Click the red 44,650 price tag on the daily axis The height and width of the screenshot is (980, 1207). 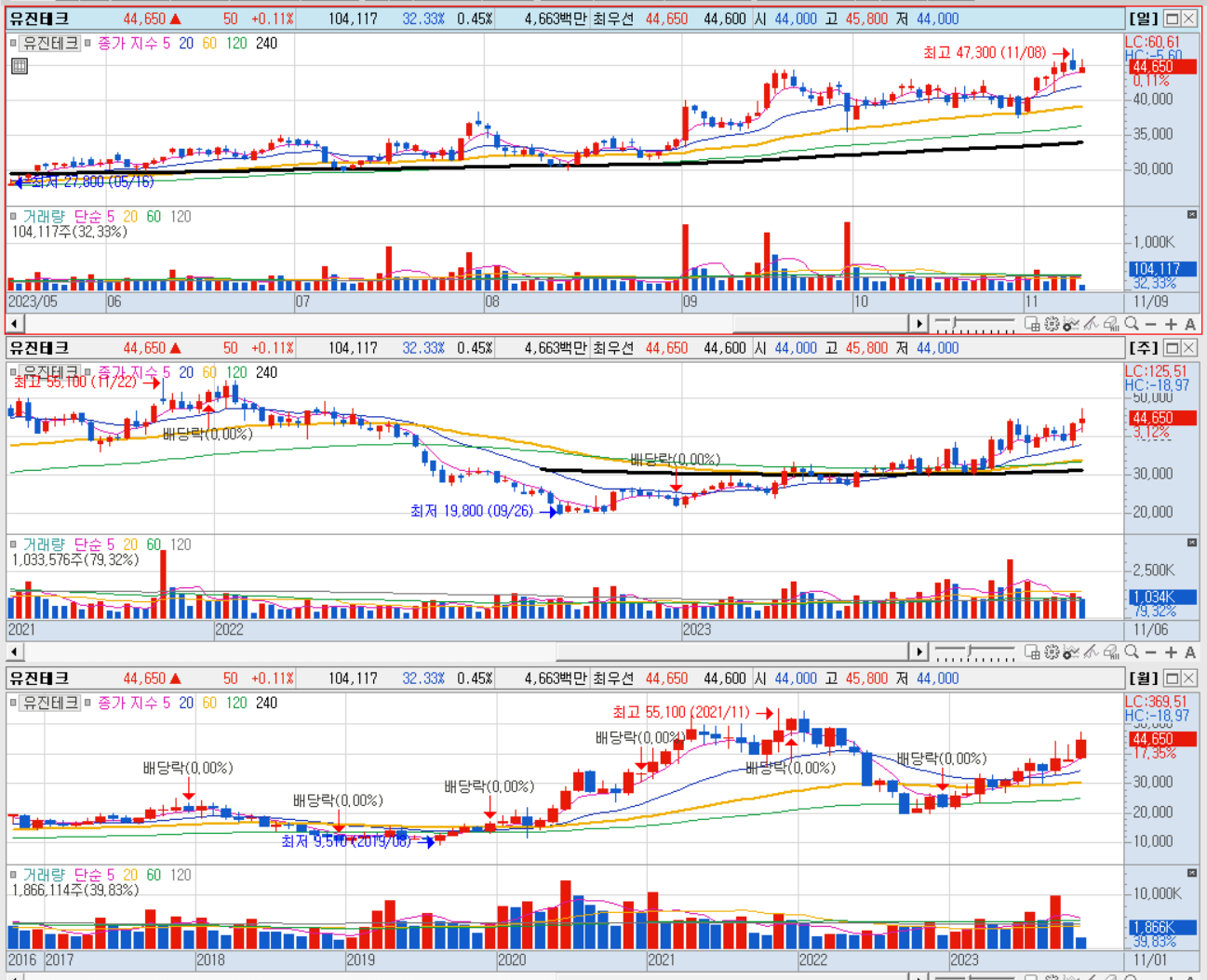coord(1162,67)
